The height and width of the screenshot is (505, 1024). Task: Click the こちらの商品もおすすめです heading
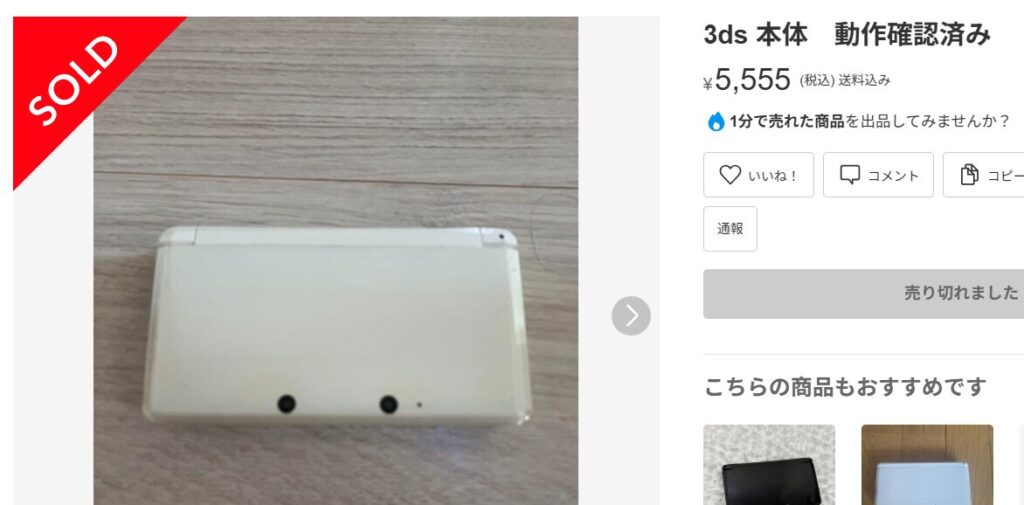844,387
